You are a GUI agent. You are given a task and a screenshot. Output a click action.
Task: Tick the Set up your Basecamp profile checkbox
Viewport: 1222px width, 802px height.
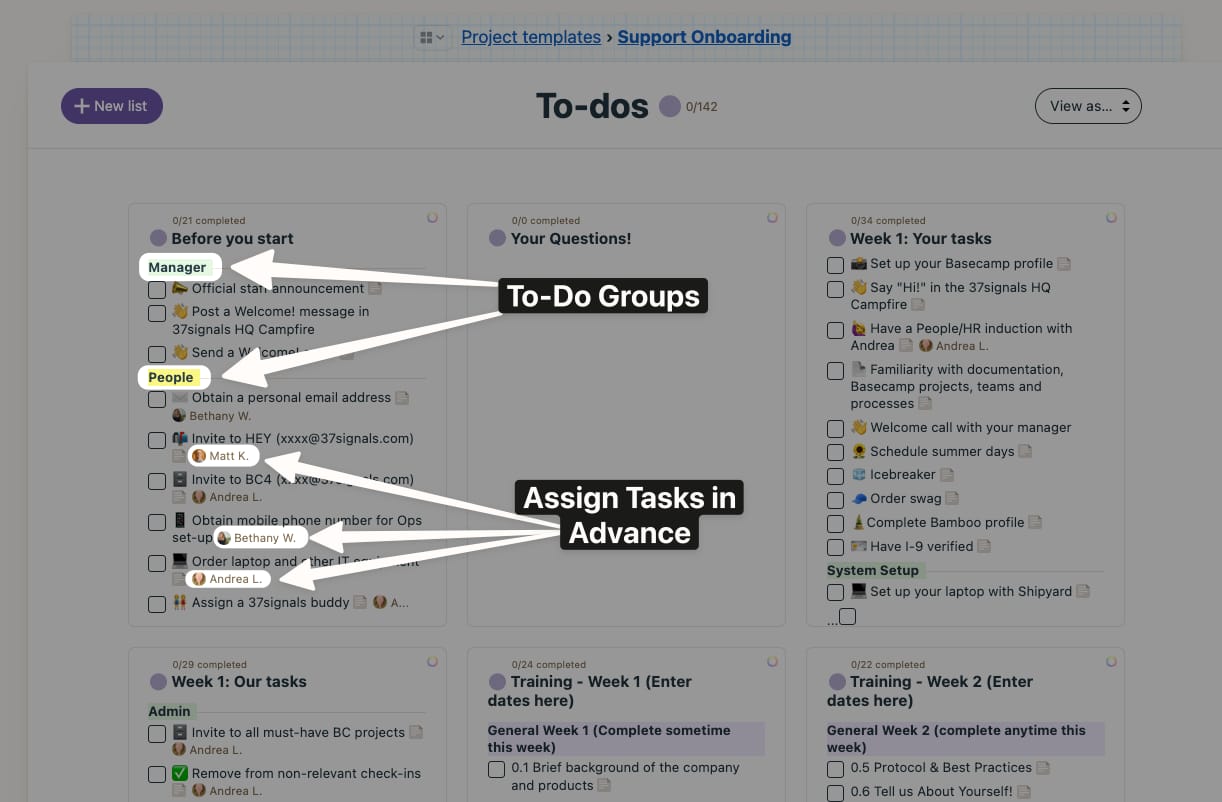pyautogui.click(x=836, y=265)
